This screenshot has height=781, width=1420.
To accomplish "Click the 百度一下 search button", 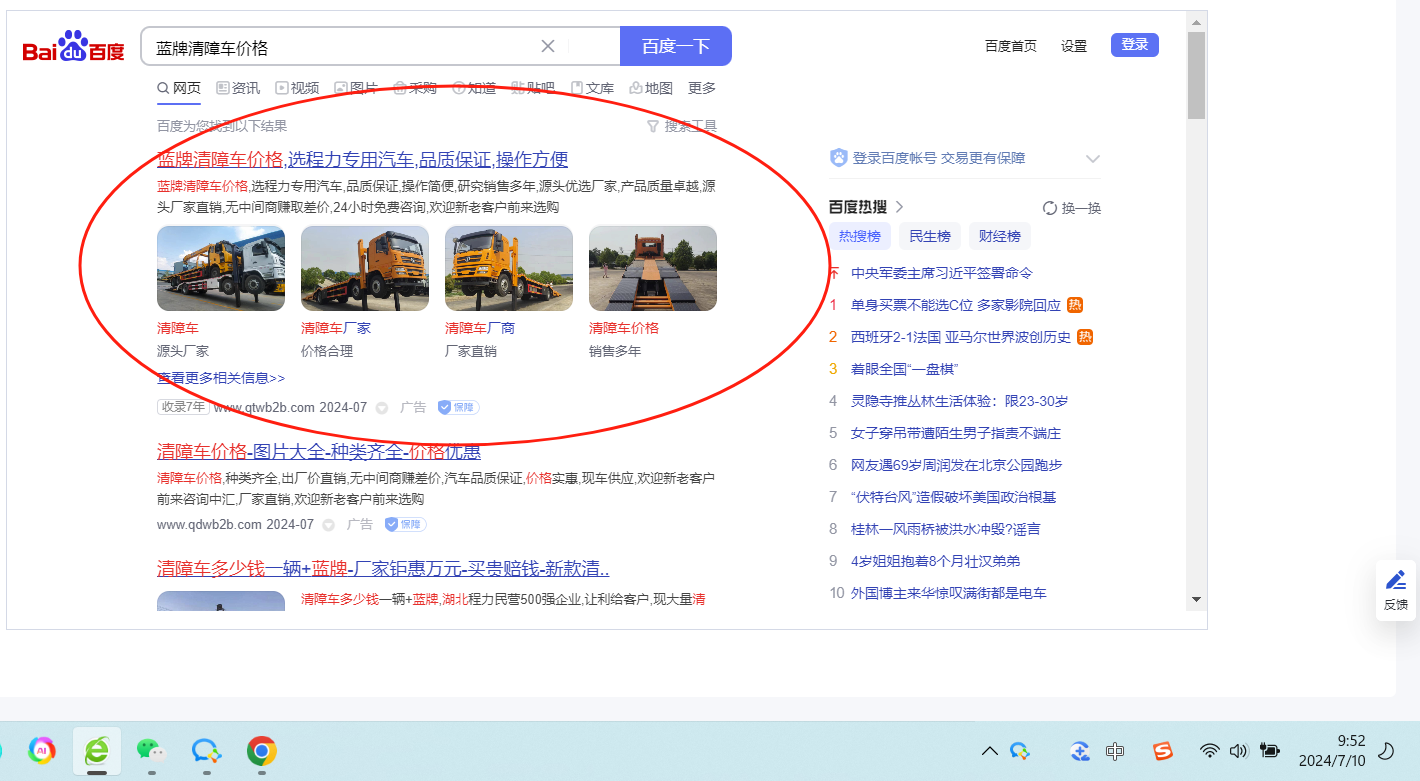I will [675, 46].
